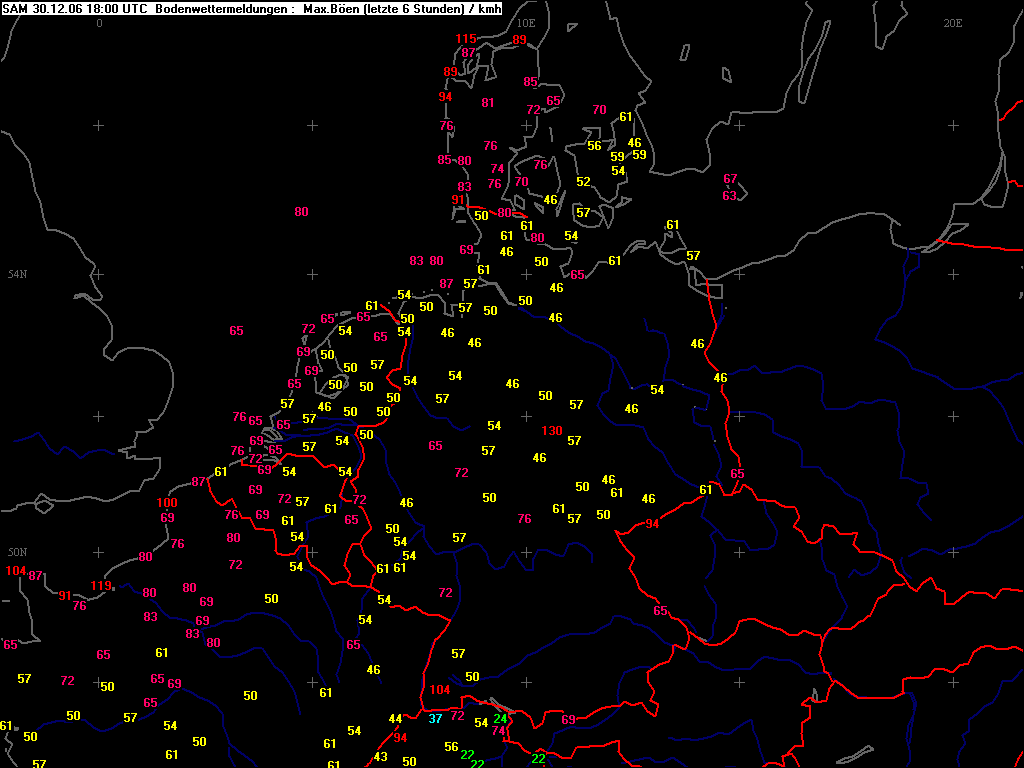
Task: Click the 20E longitude label
Action: tap(953, 23)
